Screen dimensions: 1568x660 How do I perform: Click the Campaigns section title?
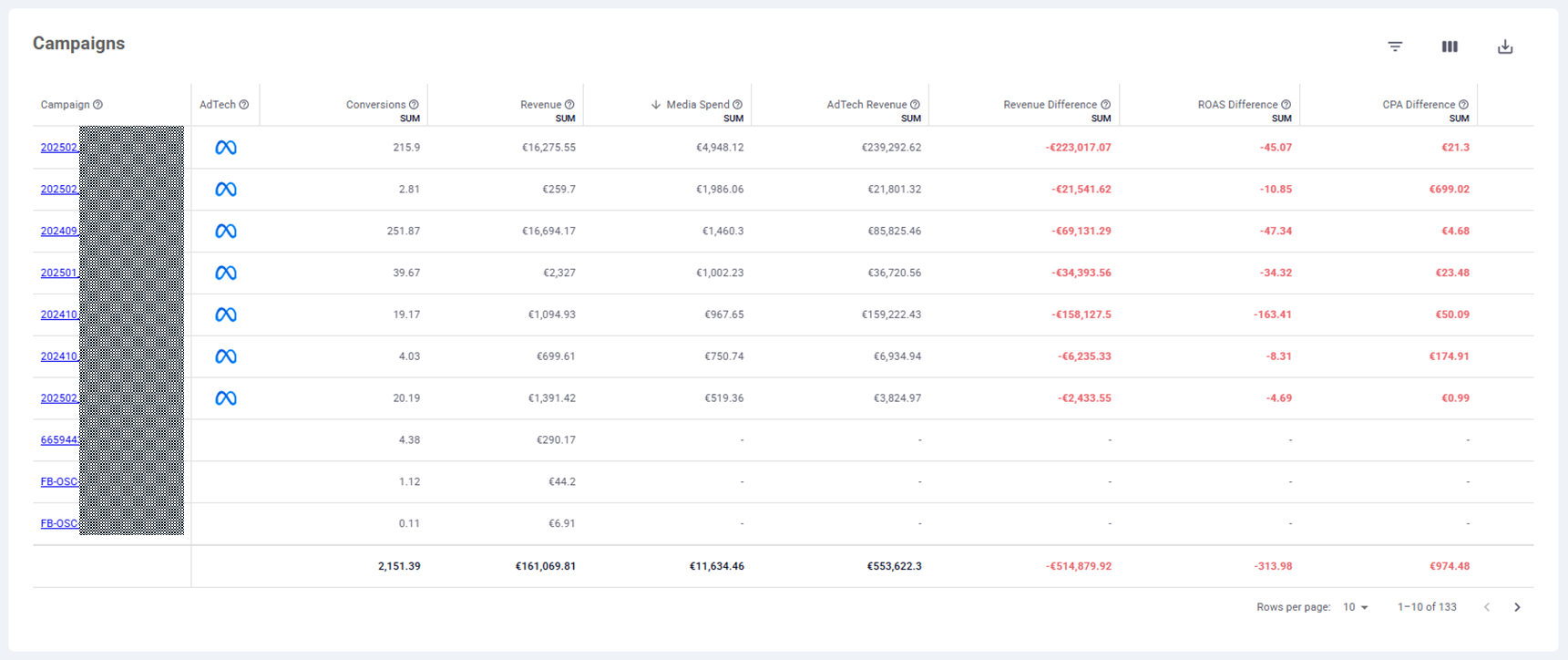click(x=78, y=44)
